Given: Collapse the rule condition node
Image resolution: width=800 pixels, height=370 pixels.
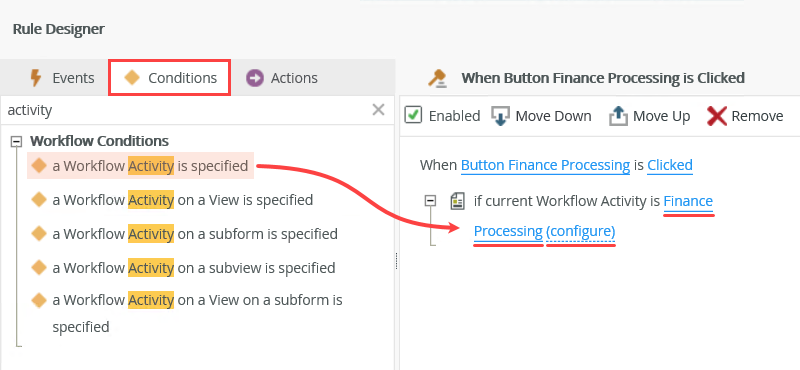Looking at the screenshot, I should coord(431,201).
